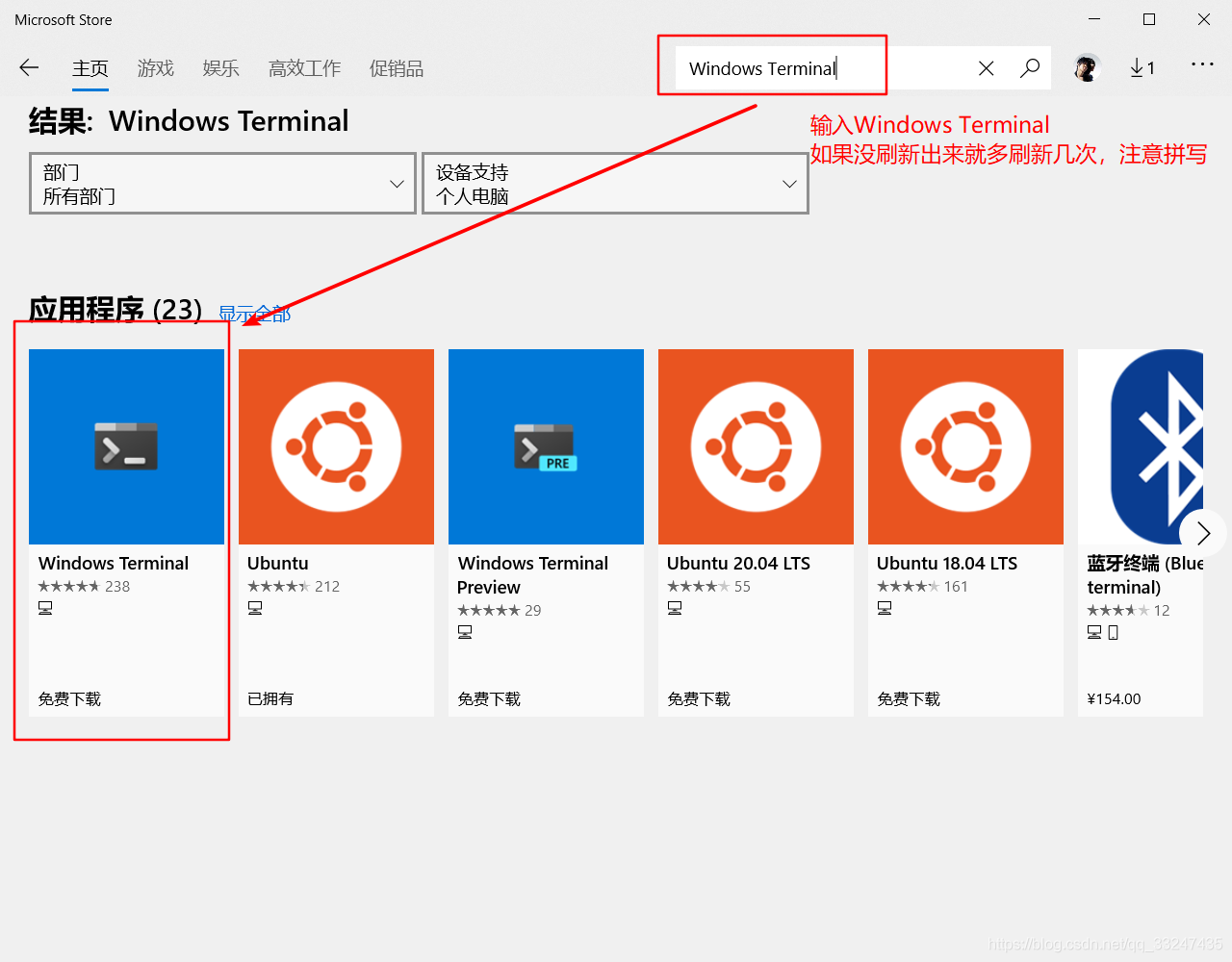The width and height of the screenshot is (1232, 962).
Task: Open the Ubuntu app tile image
Action: (x=336, y=446)
